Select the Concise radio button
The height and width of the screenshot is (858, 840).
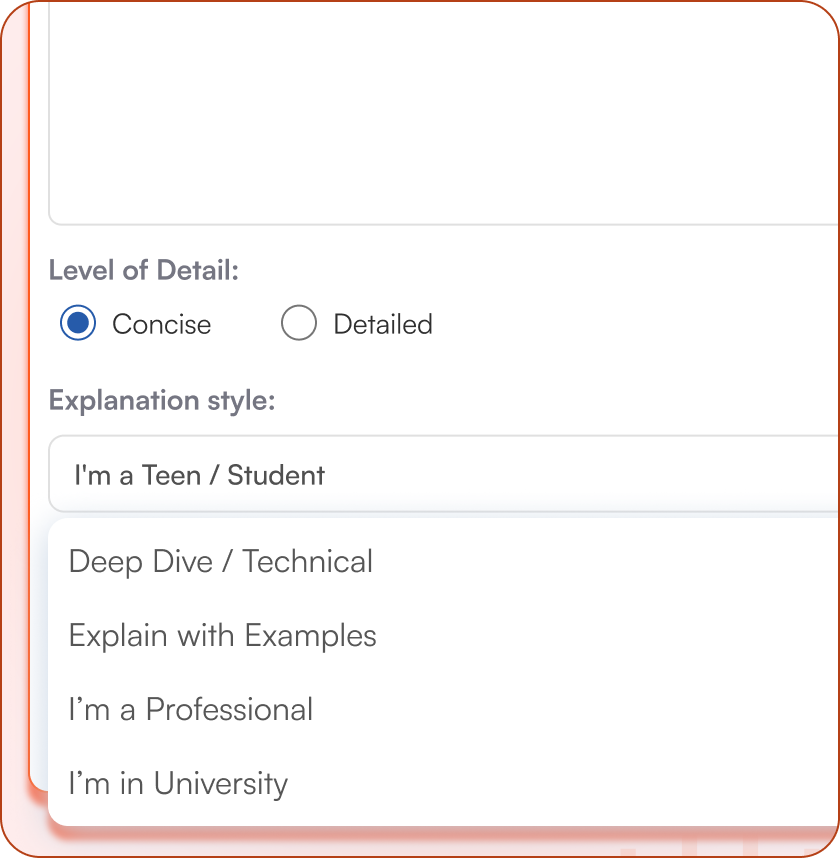click(78, 324)
